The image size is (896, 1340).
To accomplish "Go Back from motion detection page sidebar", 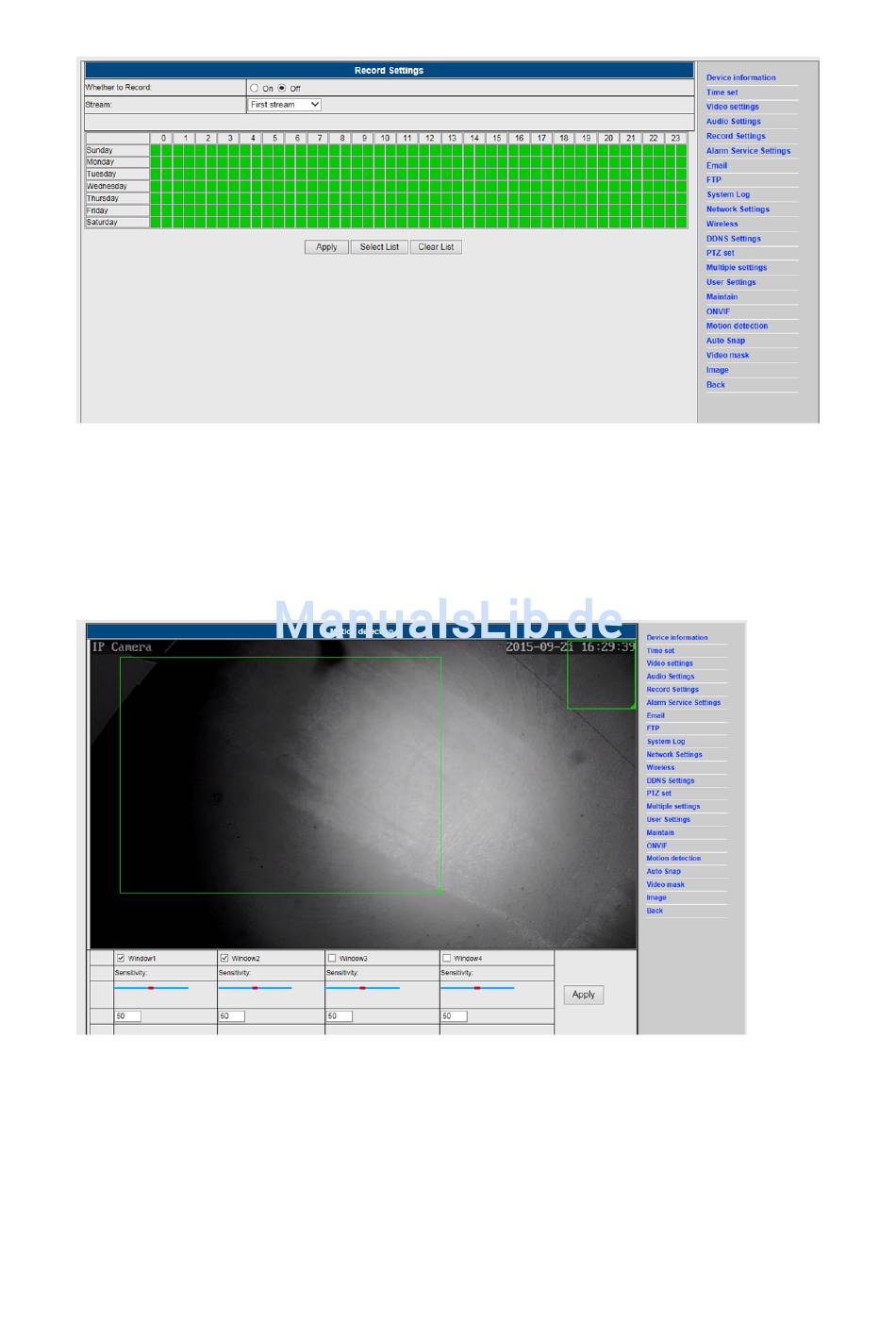I will click(x=655, y=911).
